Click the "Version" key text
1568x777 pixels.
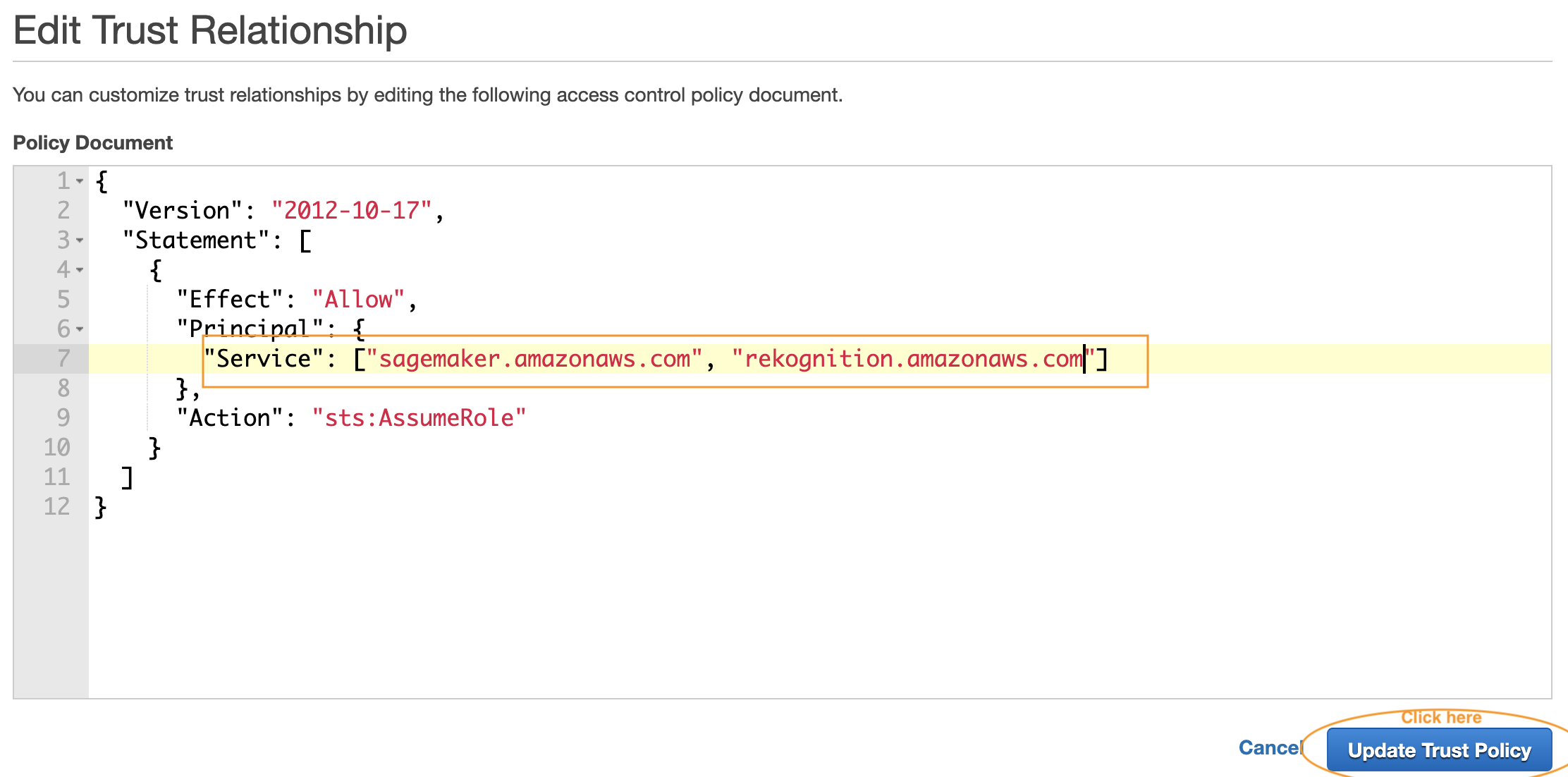tap(183, 211)
